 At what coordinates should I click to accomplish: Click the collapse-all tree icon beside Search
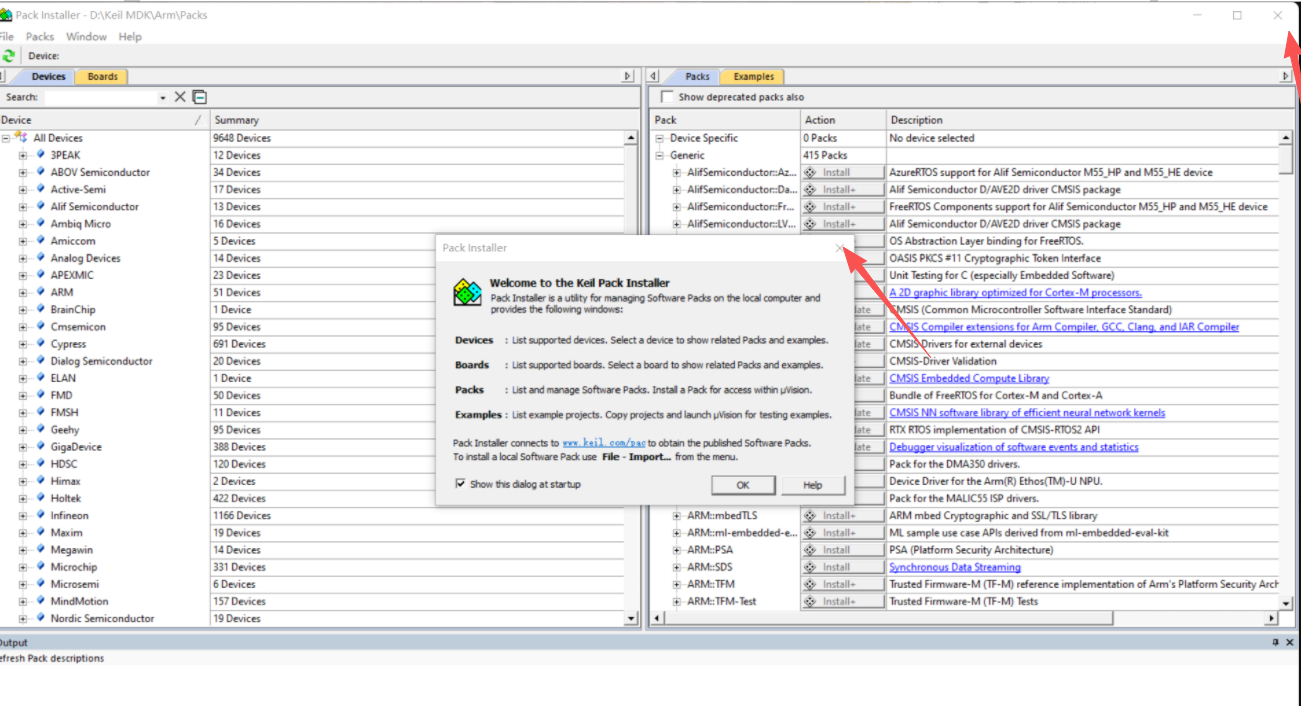[x=200, y=97]
